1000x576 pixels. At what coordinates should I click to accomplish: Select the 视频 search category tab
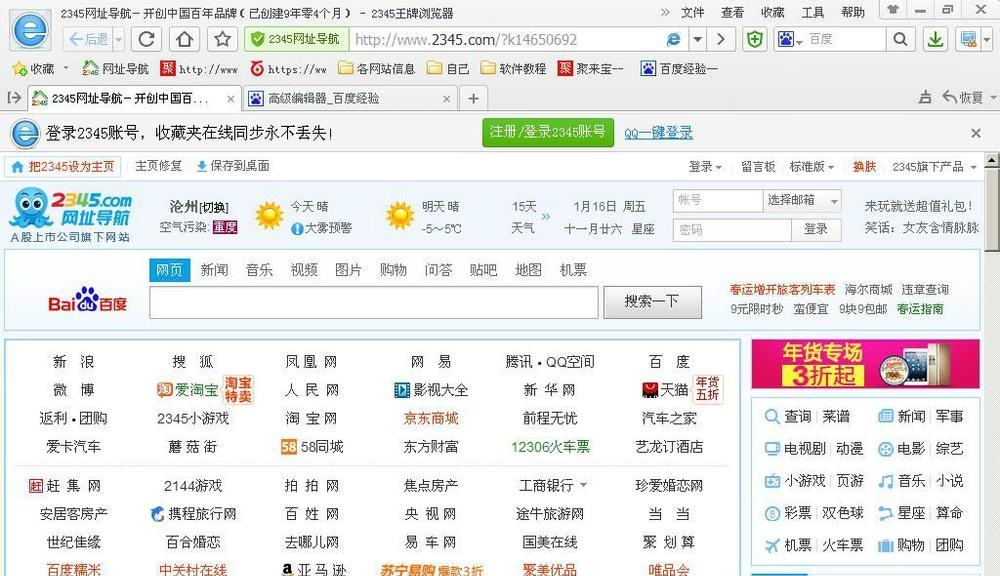coord(304,270)
